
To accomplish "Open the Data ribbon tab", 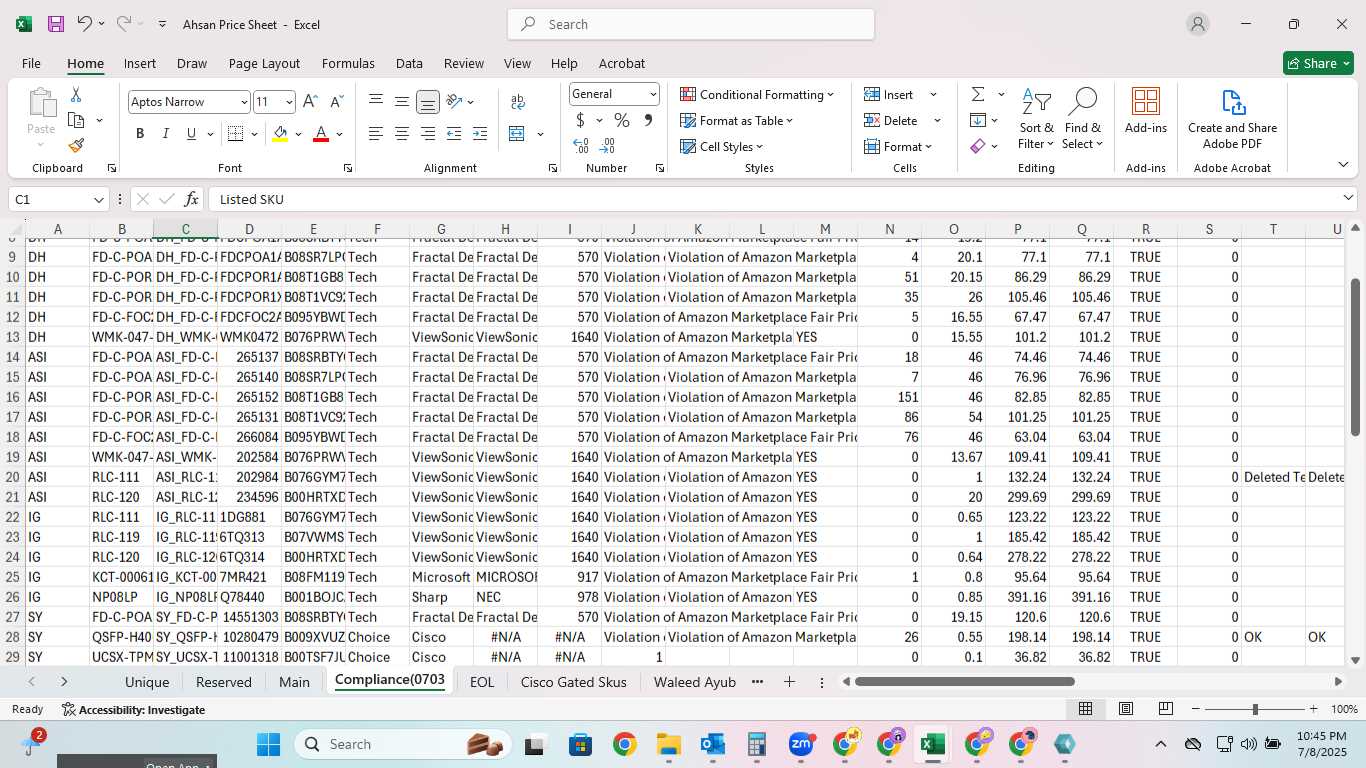I will (x=409, y=63).
